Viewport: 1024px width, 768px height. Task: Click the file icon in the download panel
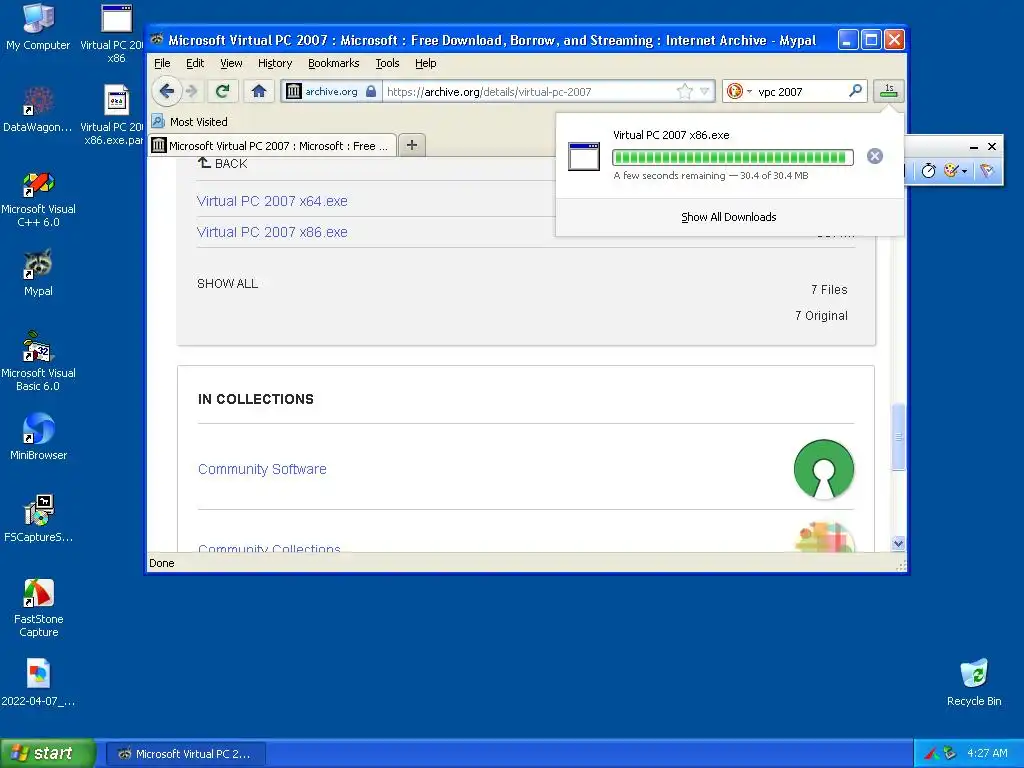coord(583,156)
